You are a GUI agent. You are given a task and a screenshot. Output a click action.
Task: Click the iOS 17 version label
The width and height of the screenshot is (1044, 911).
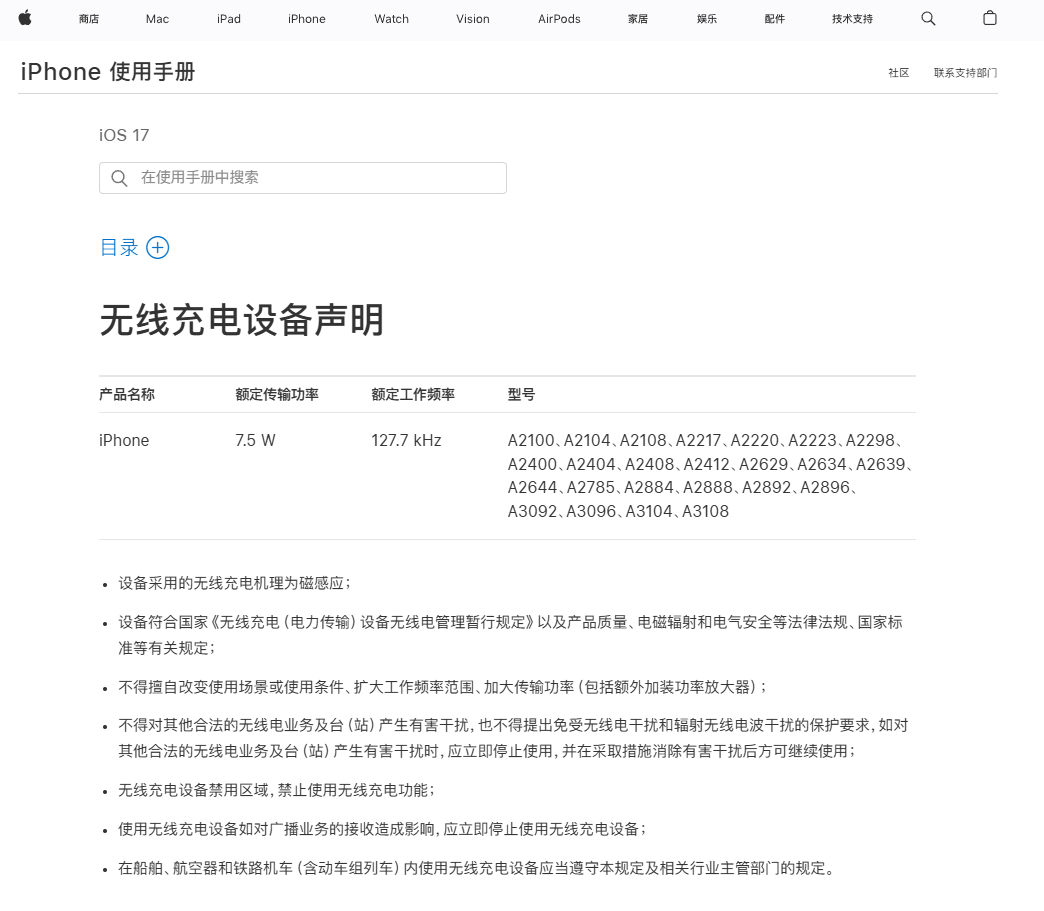[124, 135]
